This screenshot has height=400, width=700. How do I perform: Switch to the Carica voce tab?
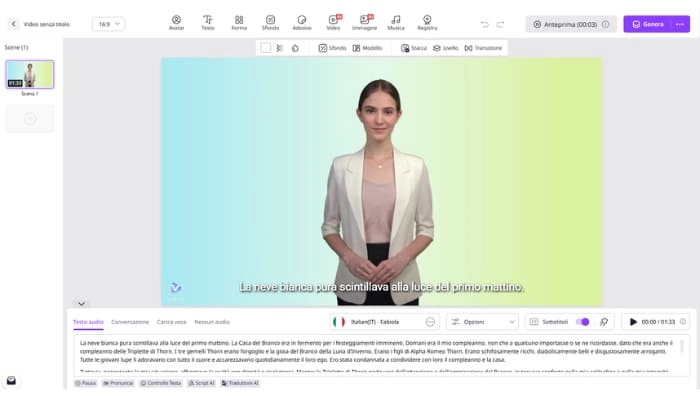pyautogui.click(x=171, y=322)
